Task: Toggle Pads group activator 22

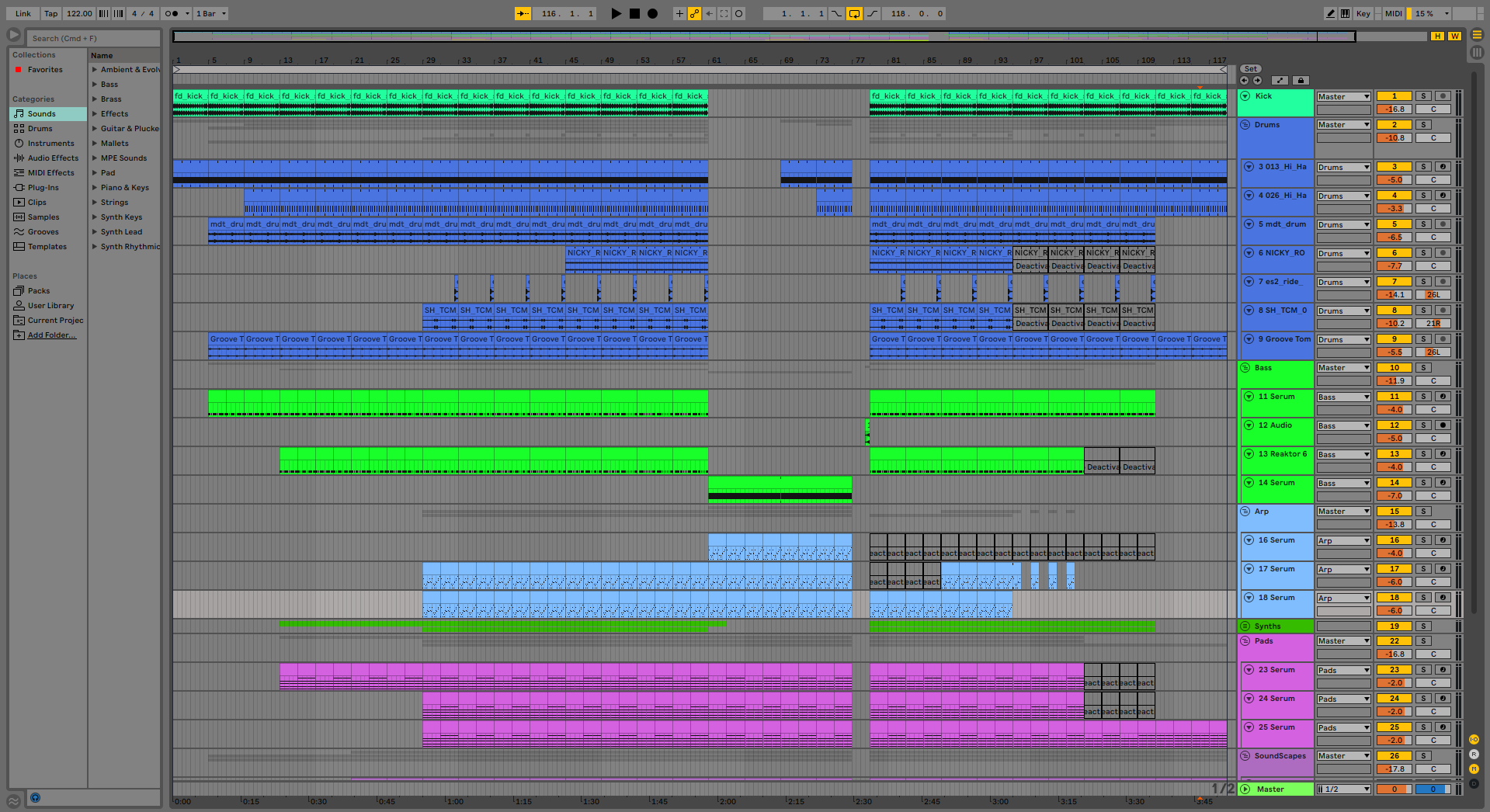Action: [1394, 641]
